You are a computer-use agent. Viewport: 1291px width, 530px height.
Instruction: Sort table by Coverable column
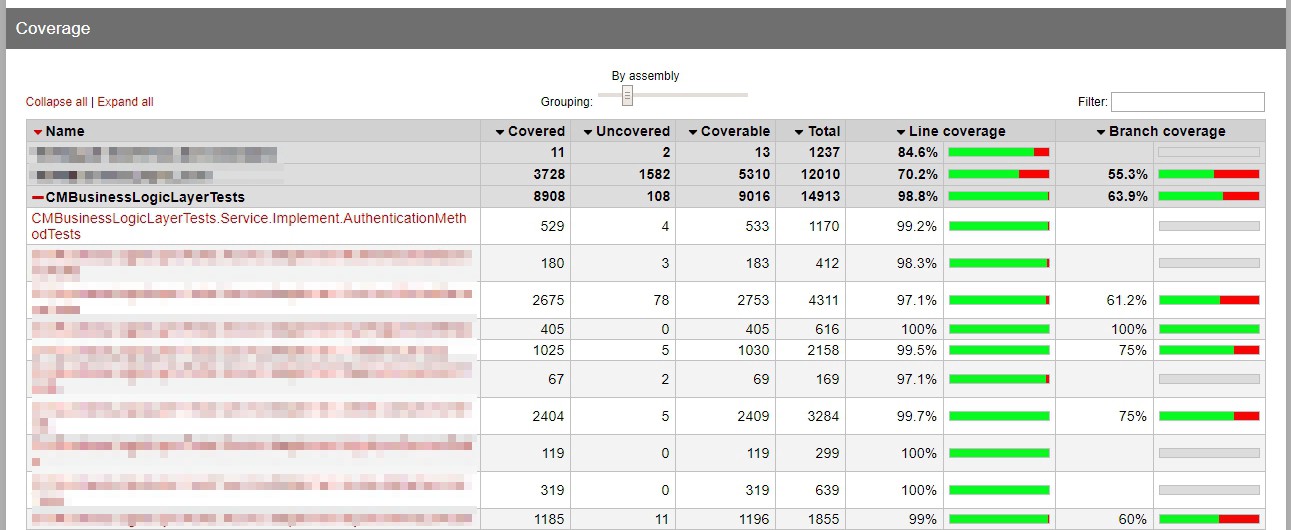point(692,132)
